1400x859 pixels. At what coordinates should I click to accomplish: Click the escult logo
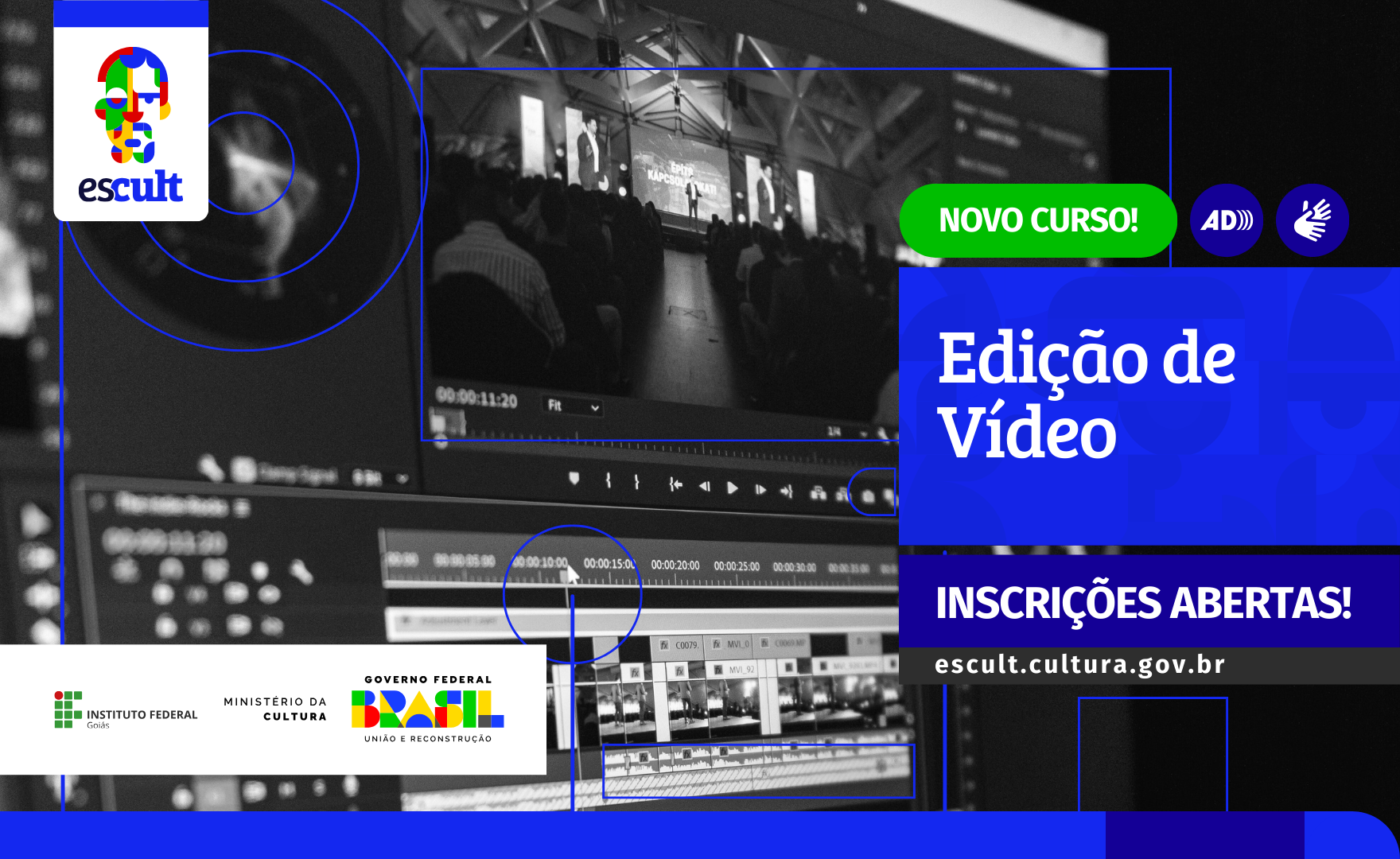pos(131,125)
